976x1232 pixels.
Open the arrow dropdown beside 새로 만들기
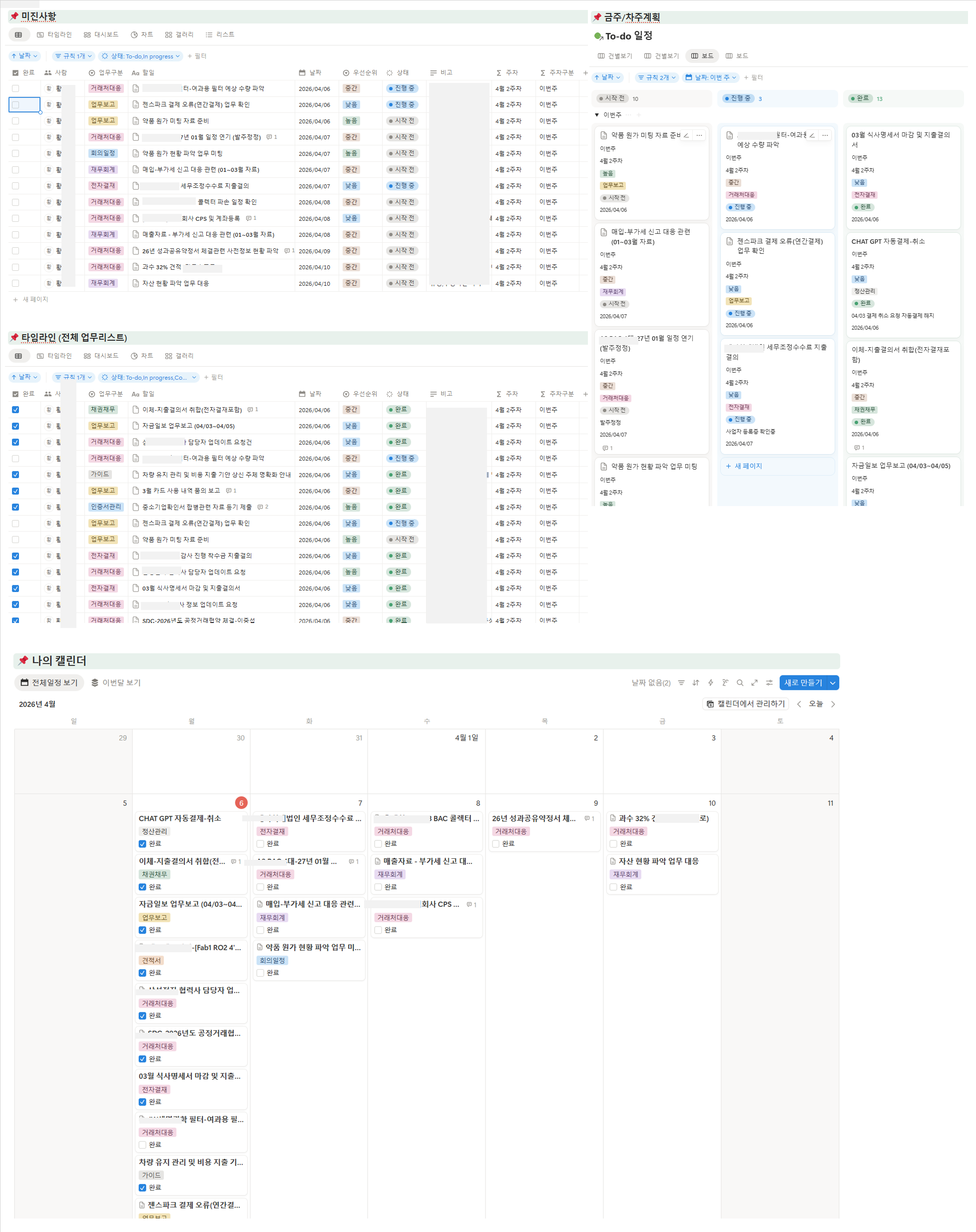coord(833,683)
